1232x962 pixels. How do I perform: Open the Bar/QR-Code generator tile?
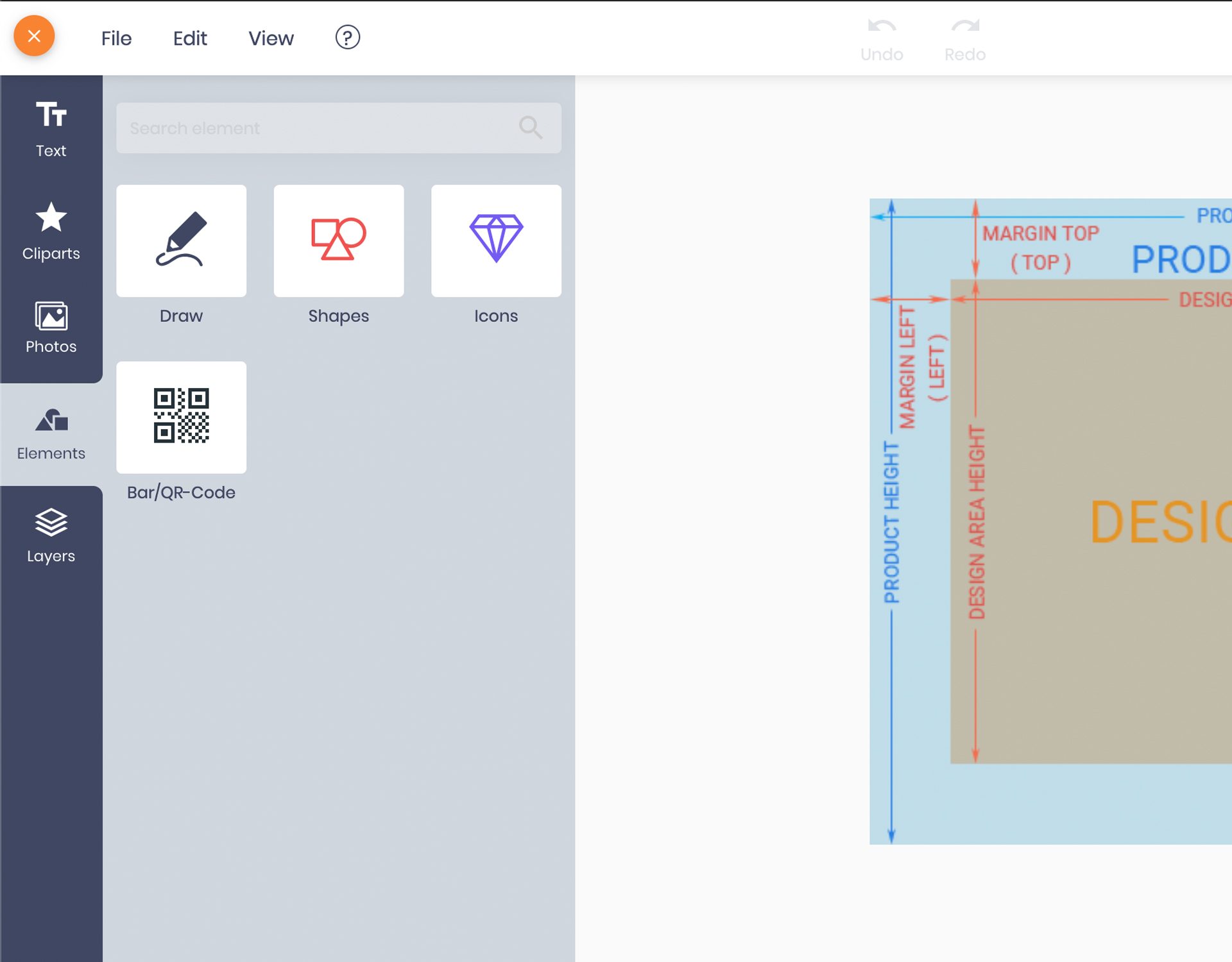(181, 417)
